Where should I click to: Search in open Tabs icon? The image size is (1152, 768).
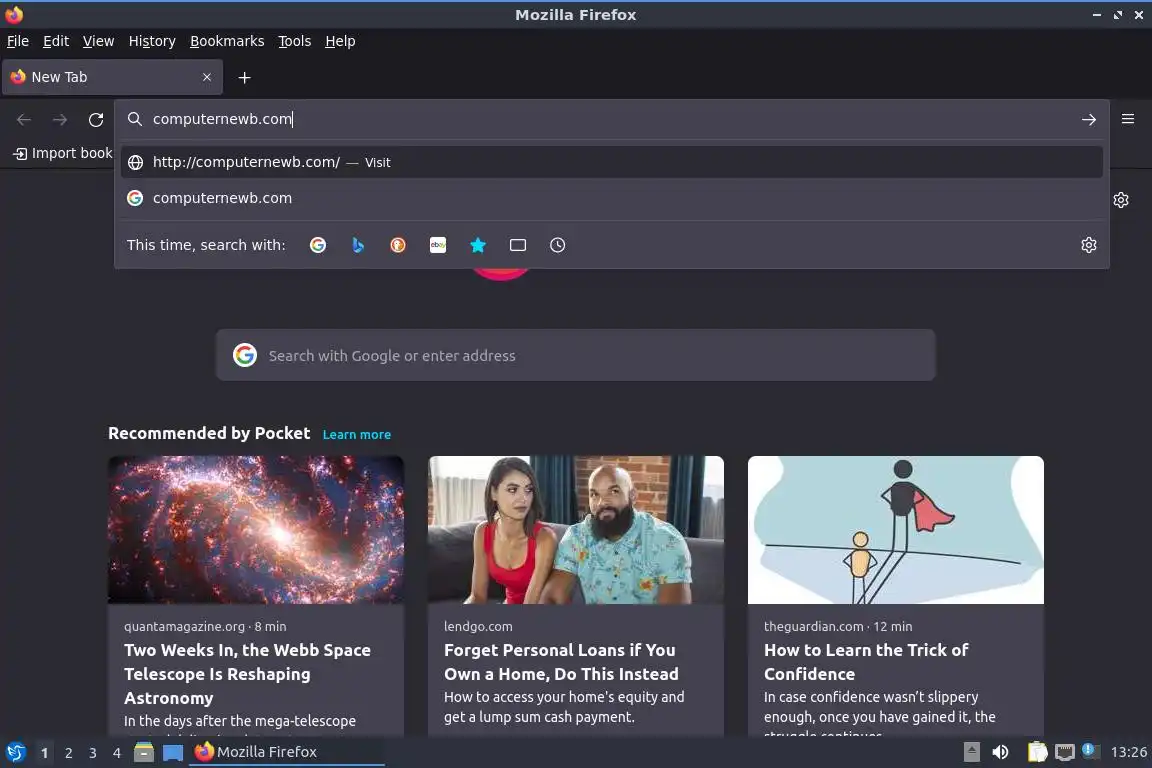click(x=518, y=245)
